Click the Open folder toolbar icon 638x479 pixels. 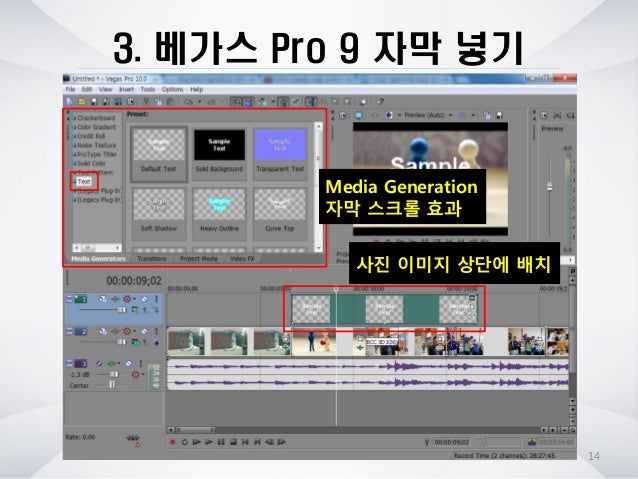[81, 101]
